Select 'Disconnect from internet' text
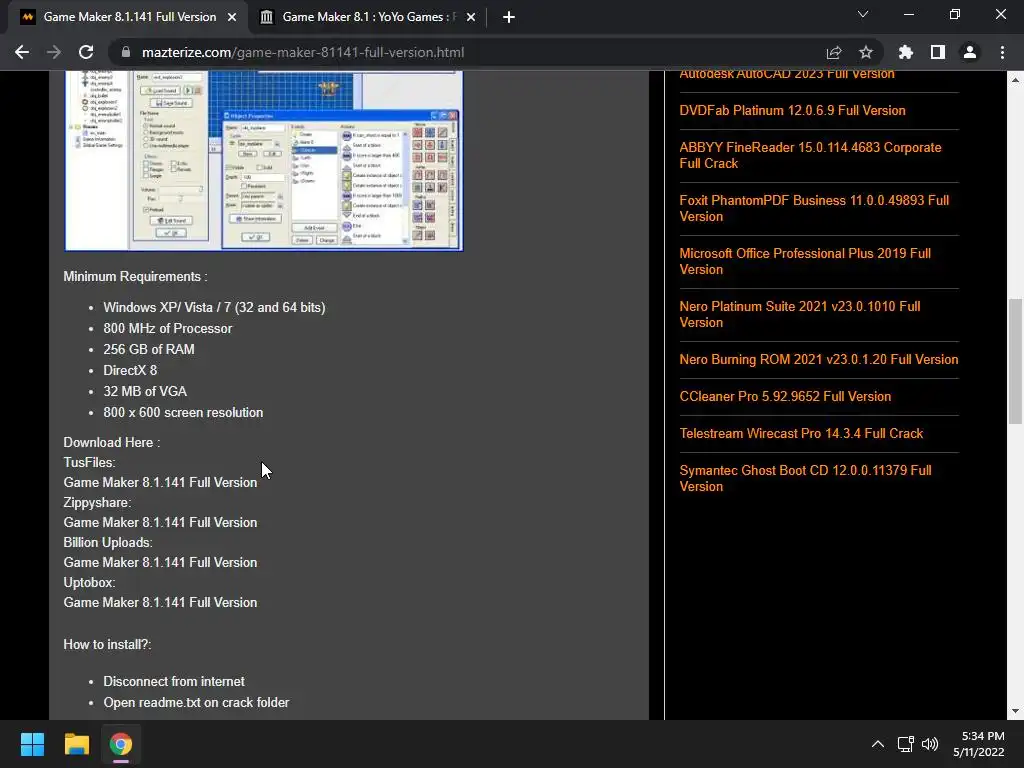Image resolution: width=1024 pixels, height=768 pixels. [x=174, y=681]
